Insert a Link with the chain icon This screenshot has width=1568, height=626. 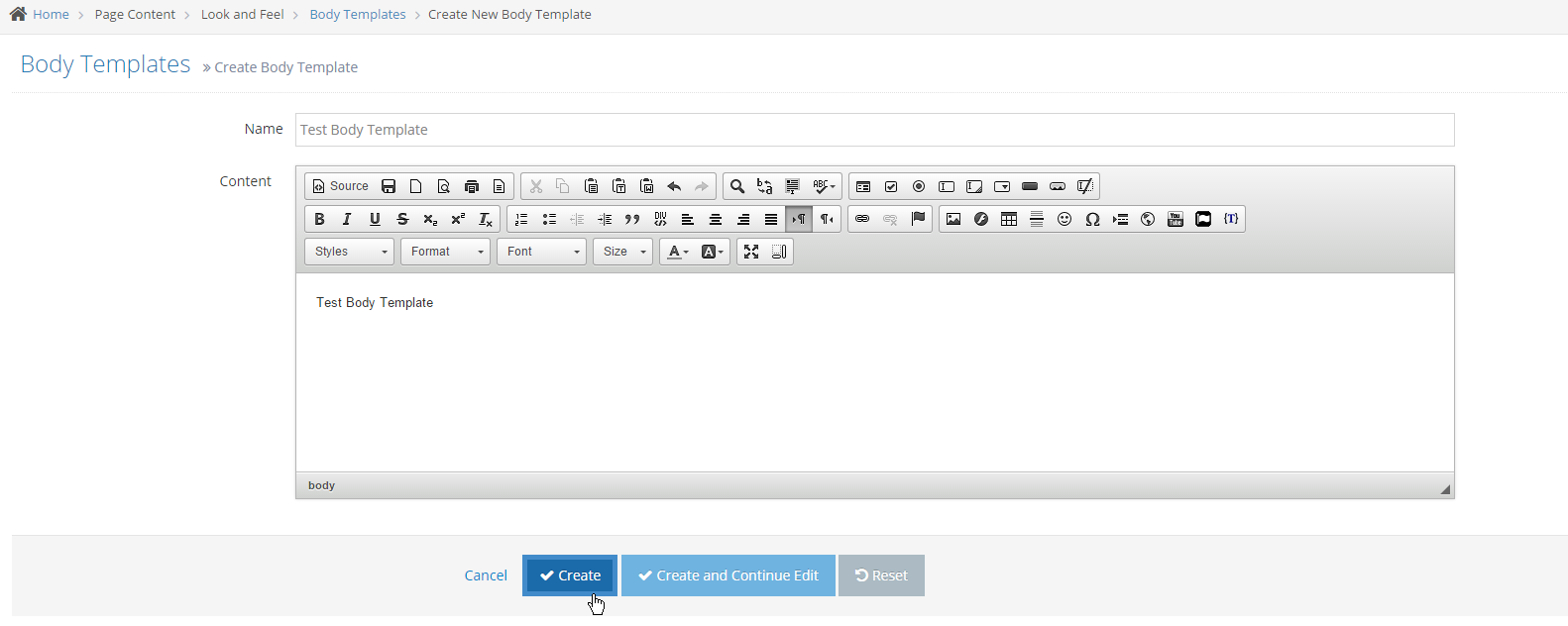(x=862, y=219)
